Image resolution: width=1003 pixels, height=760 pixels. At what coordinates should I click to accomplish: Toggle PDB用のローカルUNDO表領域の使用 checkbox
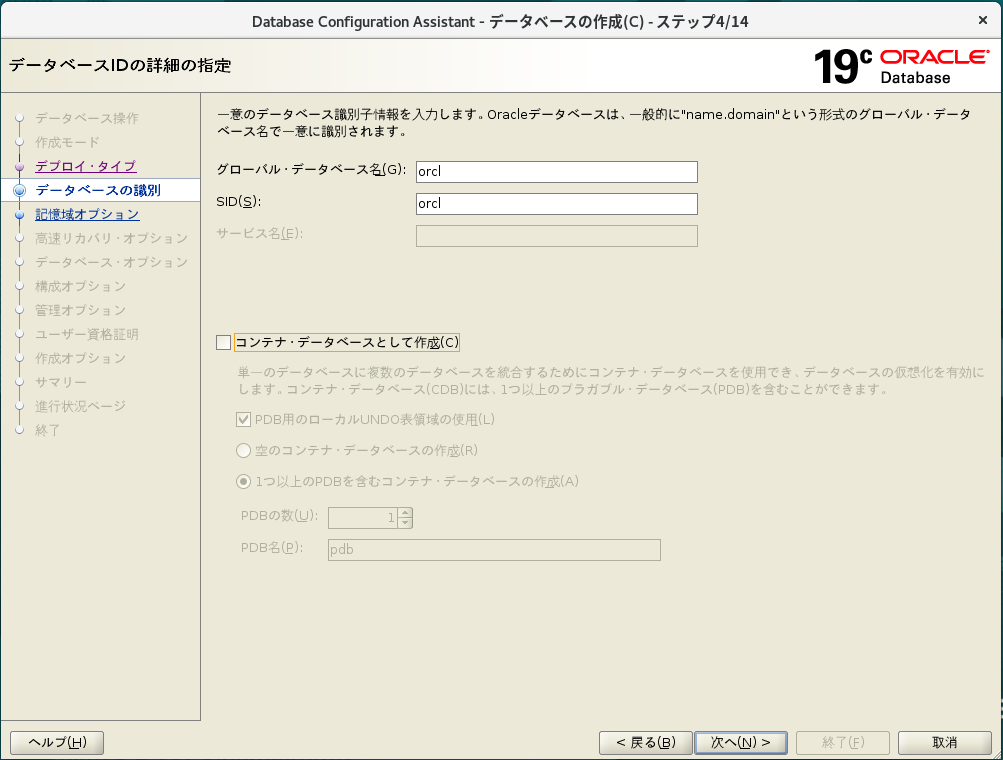pos(244,420)
